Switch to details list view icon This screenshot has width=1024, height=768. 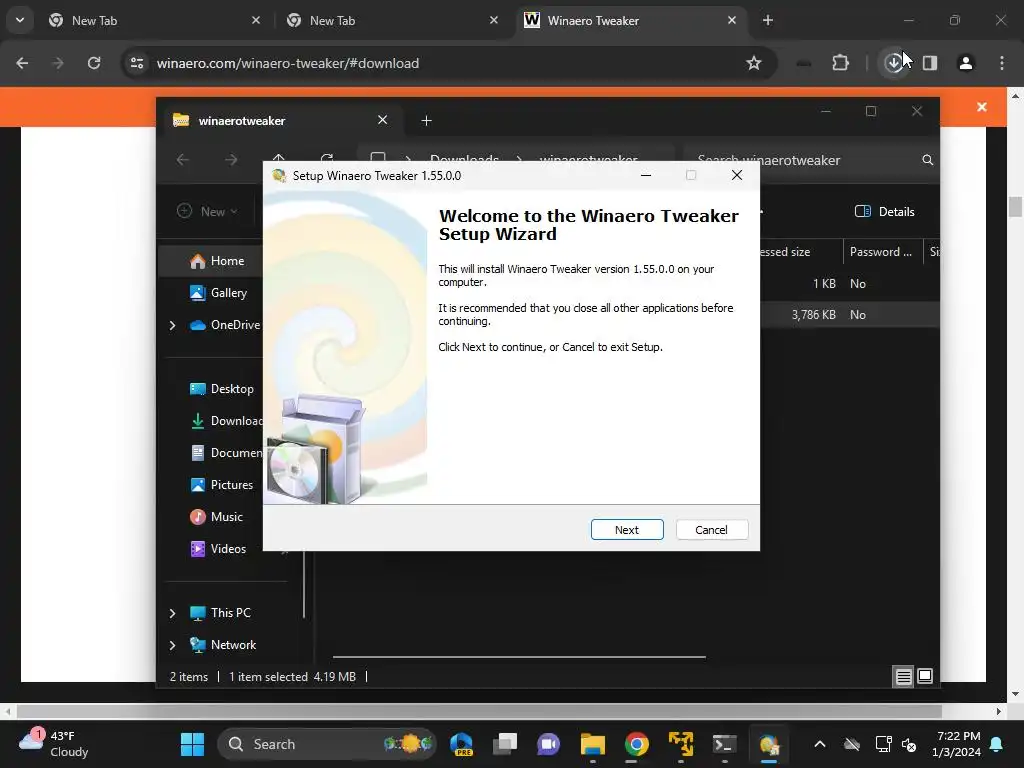pos(903,677)
